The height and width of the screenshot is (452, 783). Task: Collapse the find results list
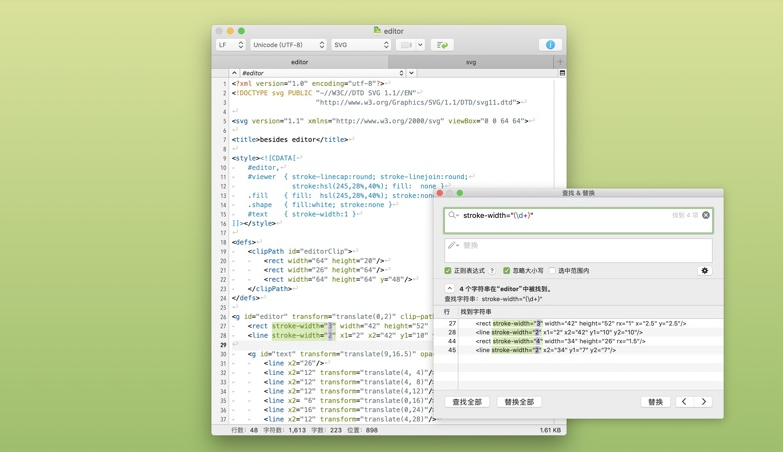[x=449, y=289]
